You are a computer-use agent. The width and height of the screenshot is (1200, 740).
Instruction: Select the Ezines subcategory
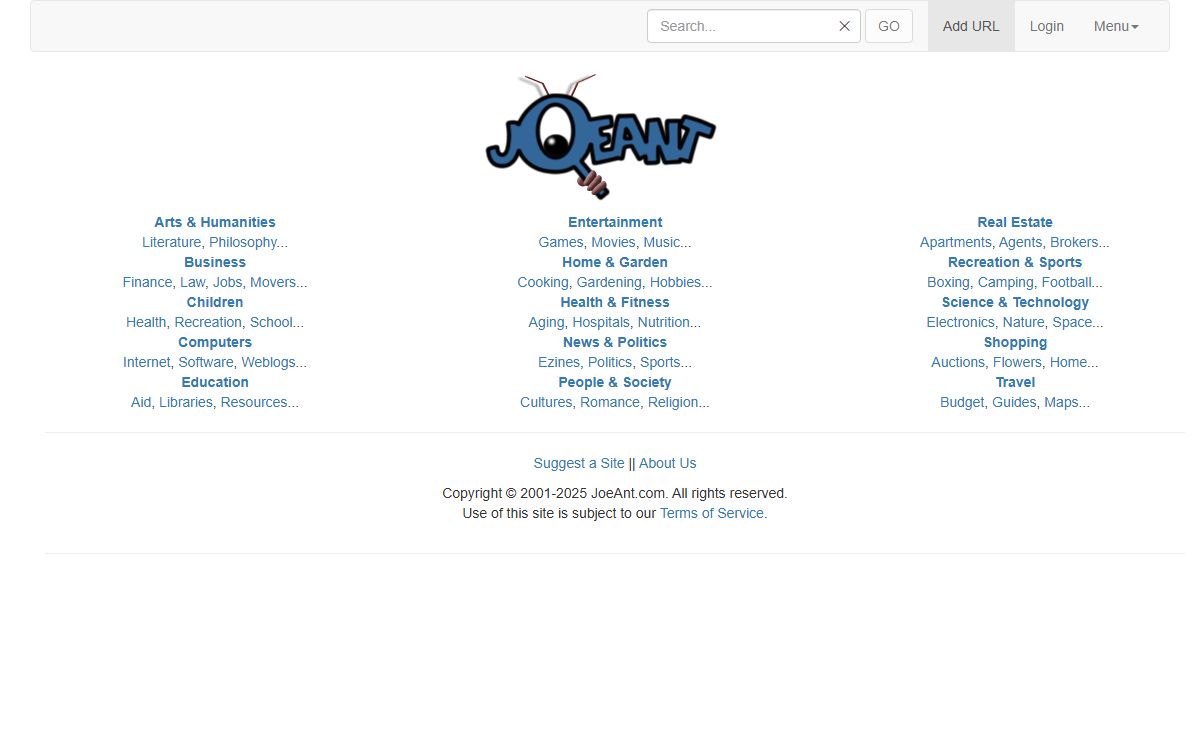559,362
